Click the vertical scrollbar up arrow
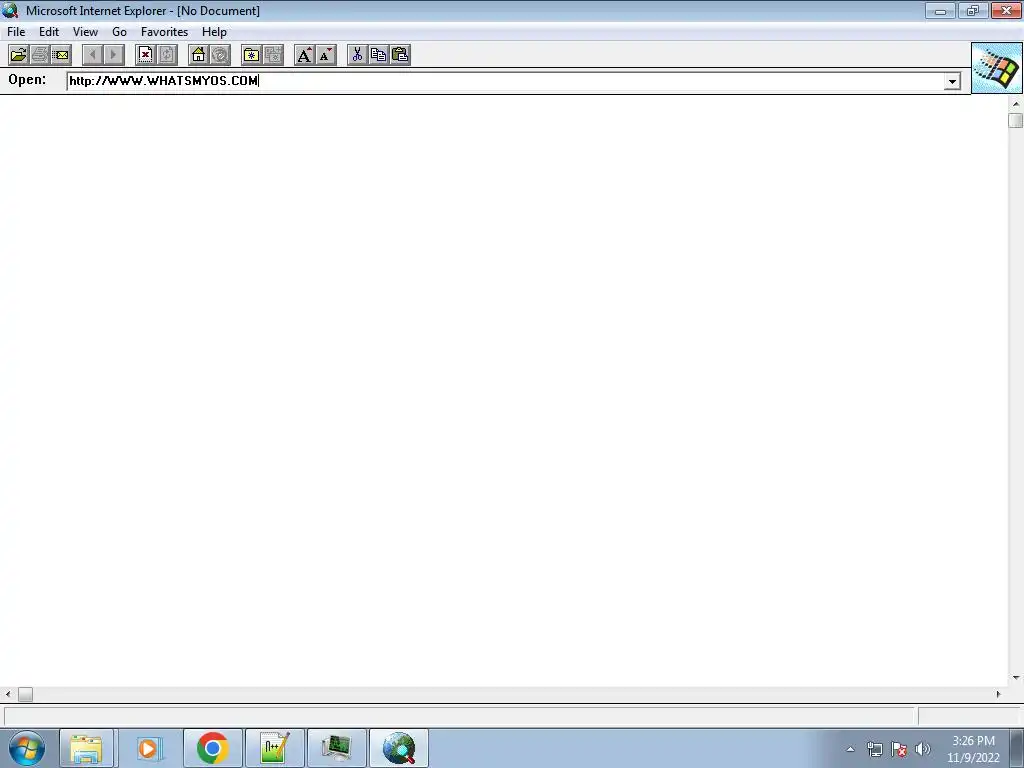This screenshot has height=768, width=1024. click(1016, 104)
